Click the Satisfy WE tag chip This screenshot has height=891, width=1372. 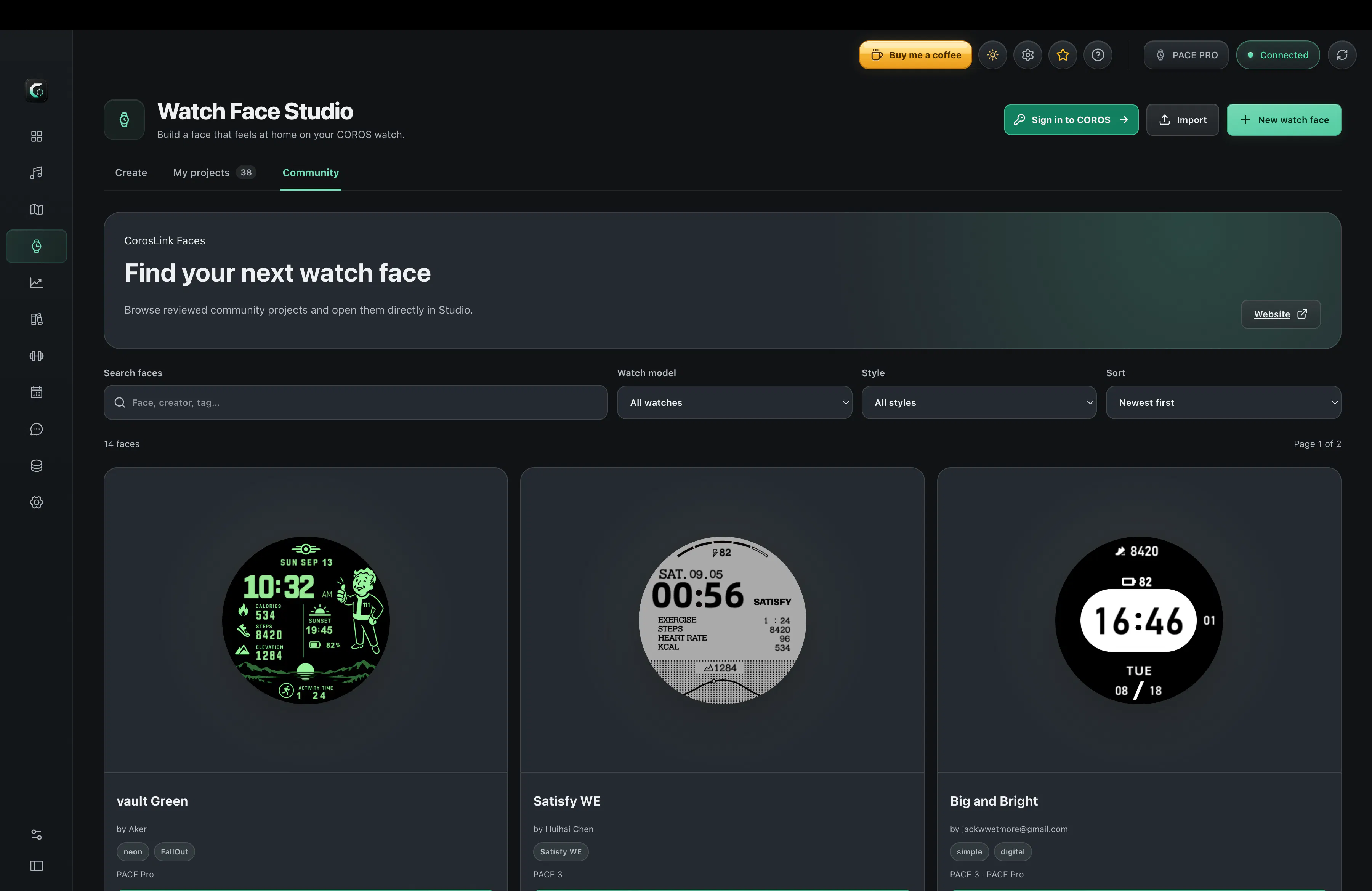pos(560,851)
